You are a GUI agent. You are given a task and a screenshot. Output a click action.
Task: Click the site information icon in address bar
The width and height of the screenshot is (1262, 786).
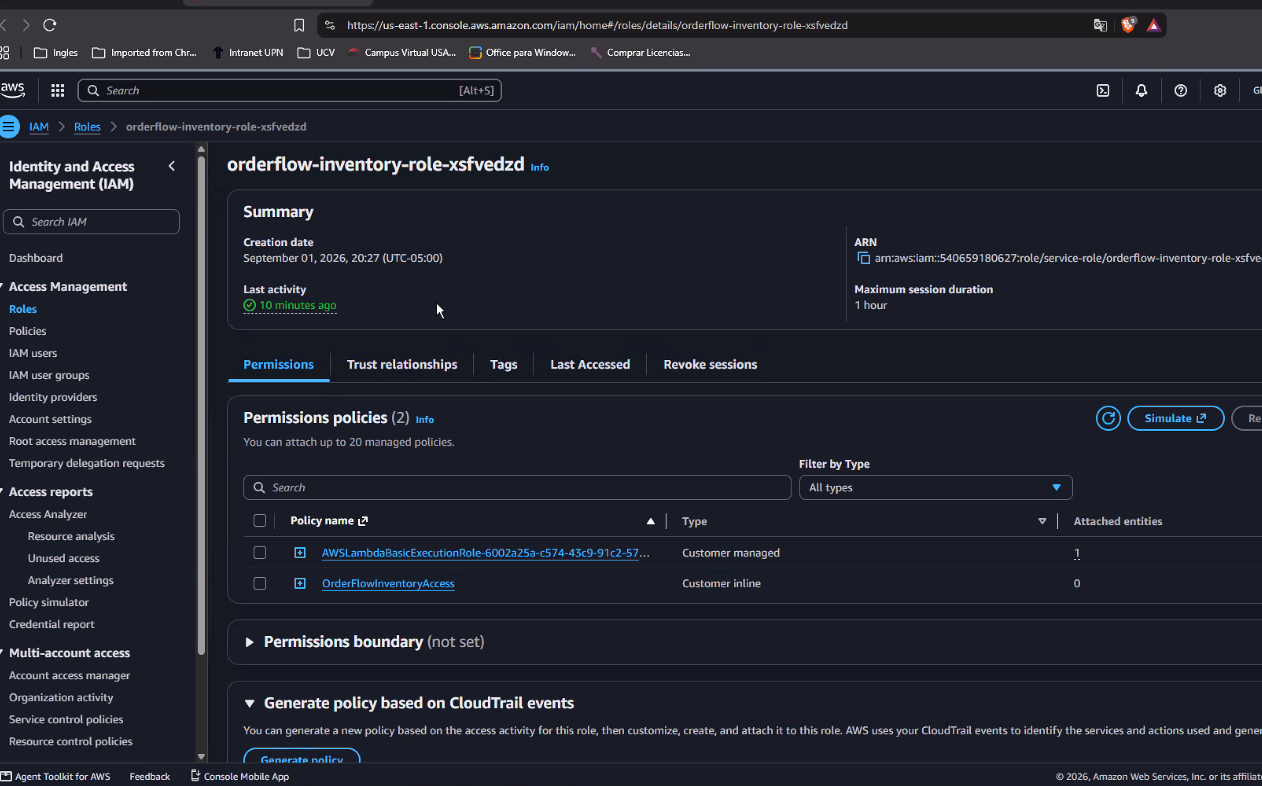point(330,25)
